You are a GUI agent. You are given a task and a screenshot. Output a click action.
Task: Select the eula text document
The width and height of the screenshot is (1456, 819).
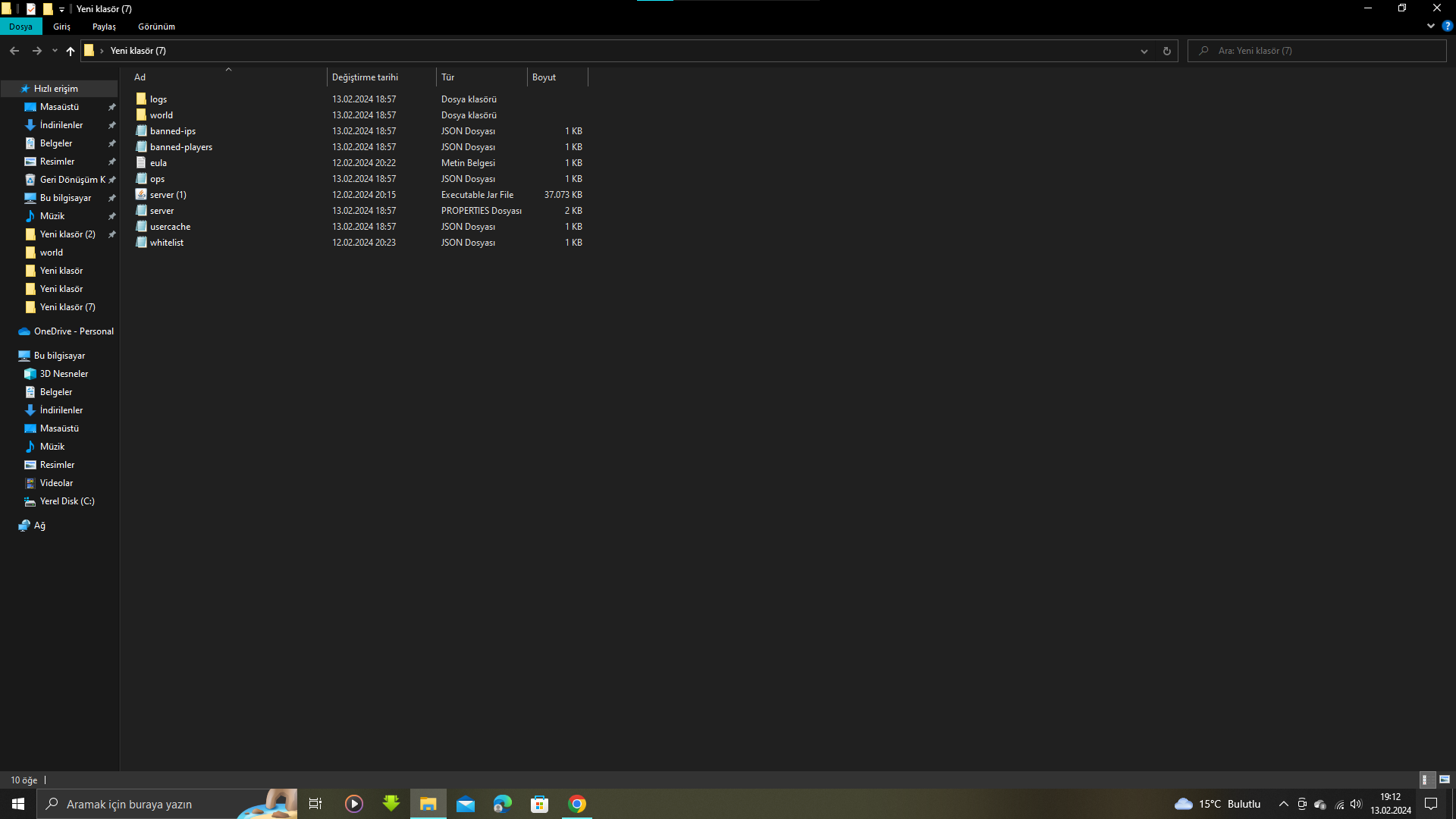[158, 163]
